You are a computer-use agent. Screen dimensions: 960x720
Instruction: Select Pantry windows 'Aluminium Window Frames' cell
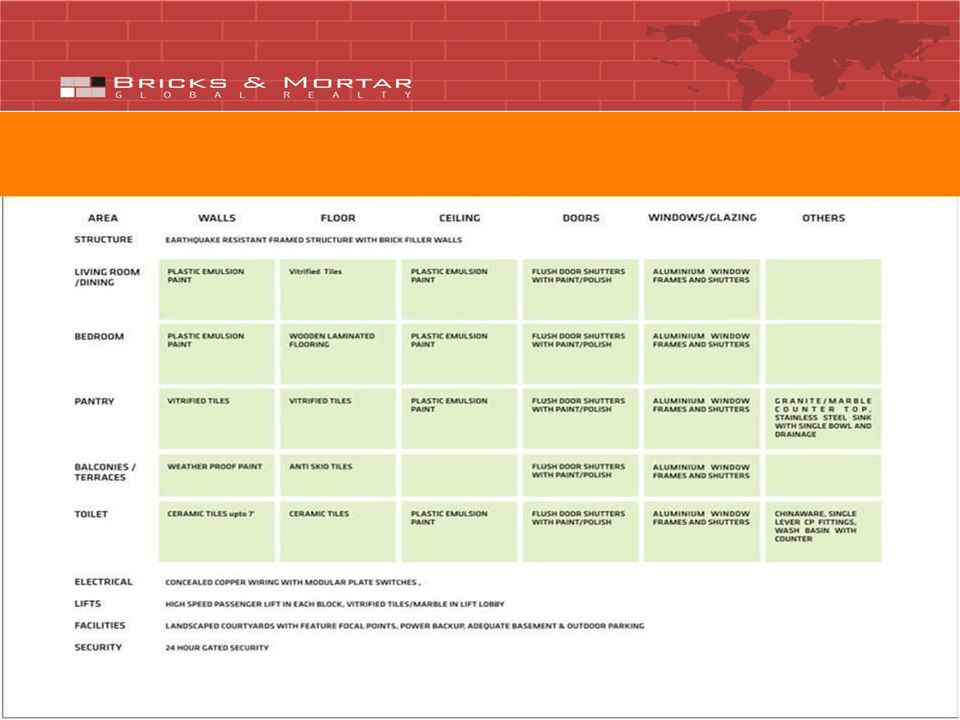point(702,419)
